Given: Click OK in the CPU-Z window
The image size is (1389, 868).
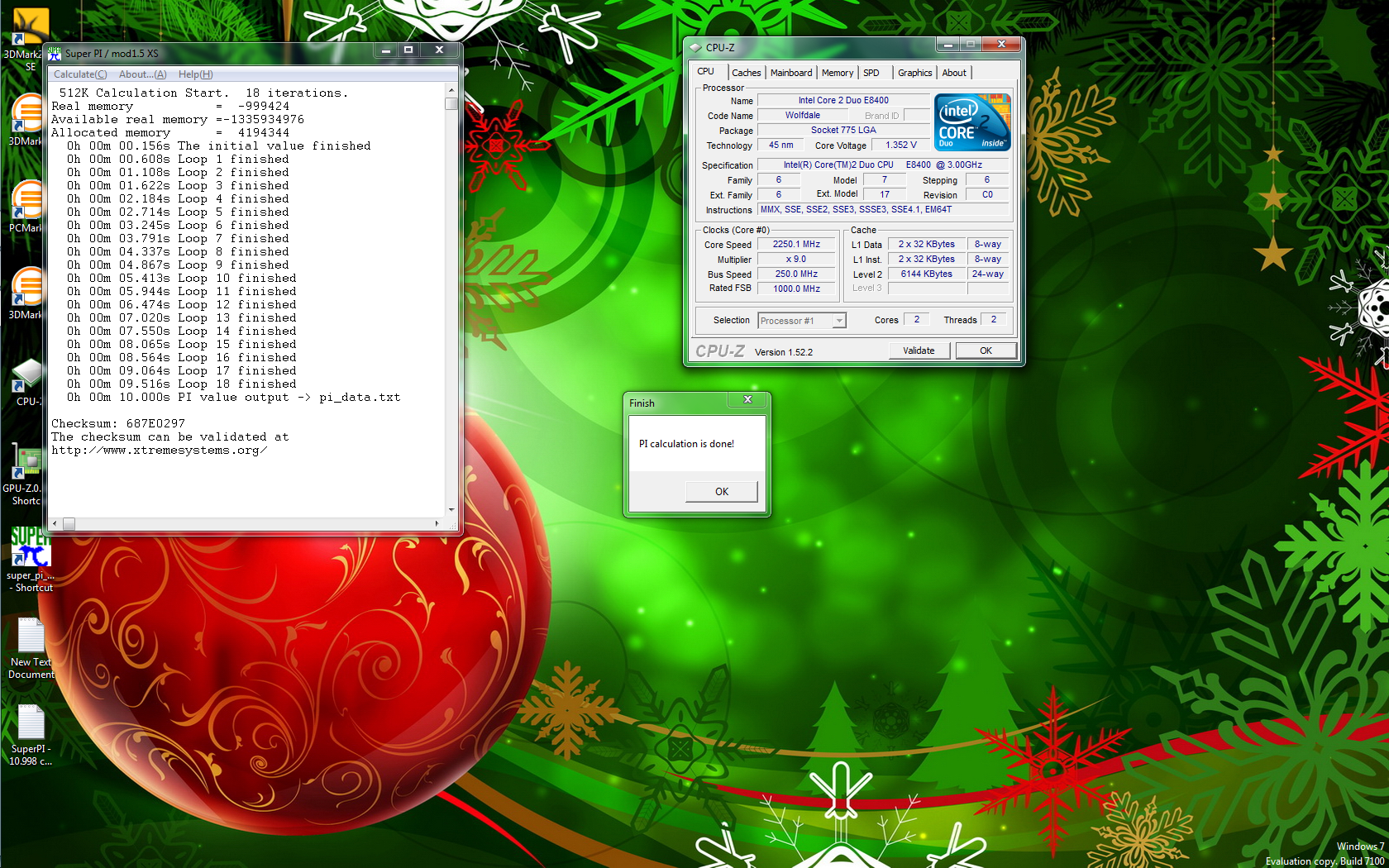Looking at the screenshot, I should click(x=986, y=351).
